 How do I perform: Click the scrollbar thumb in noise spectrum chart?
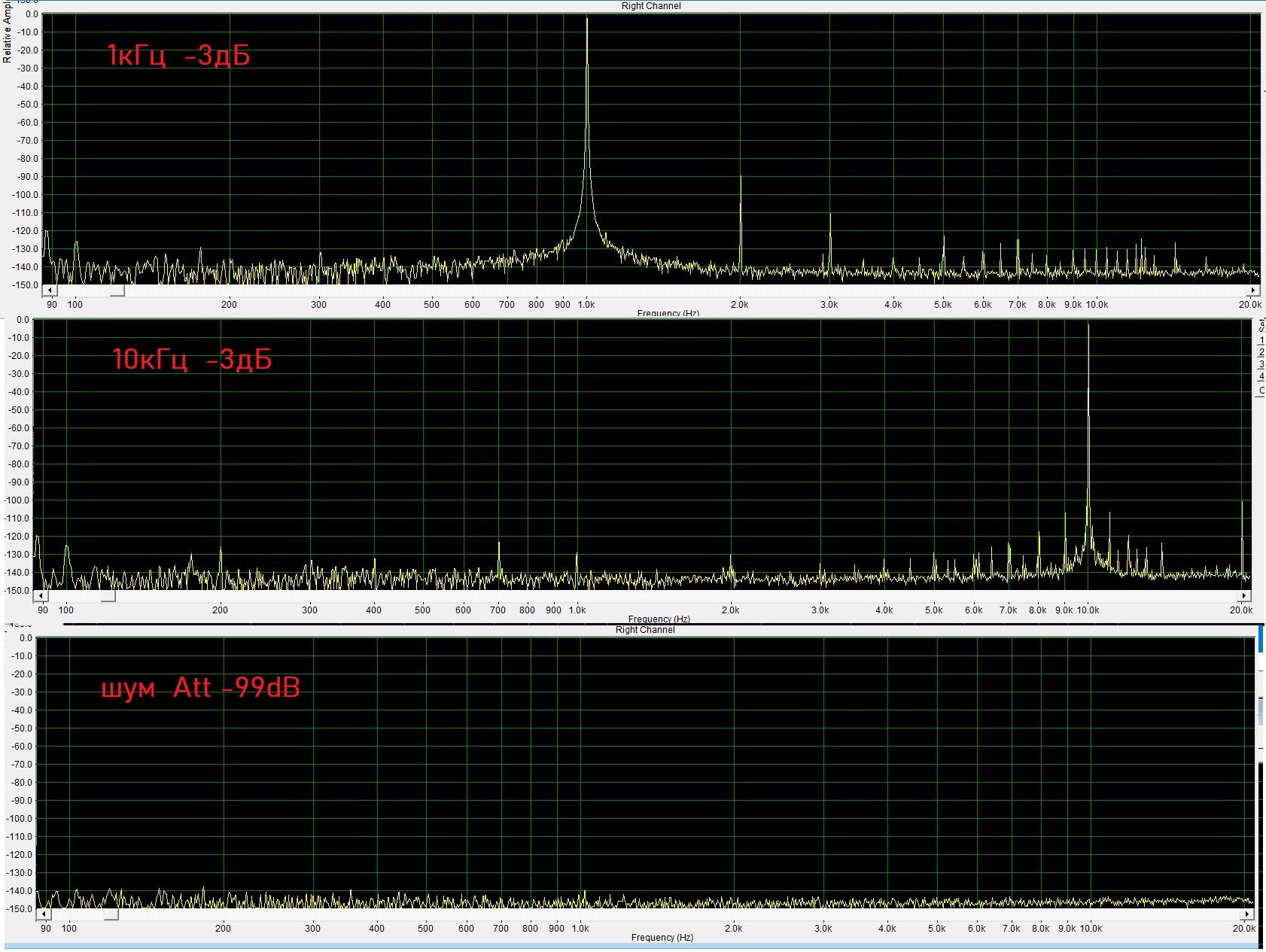[x=111, y=914]
